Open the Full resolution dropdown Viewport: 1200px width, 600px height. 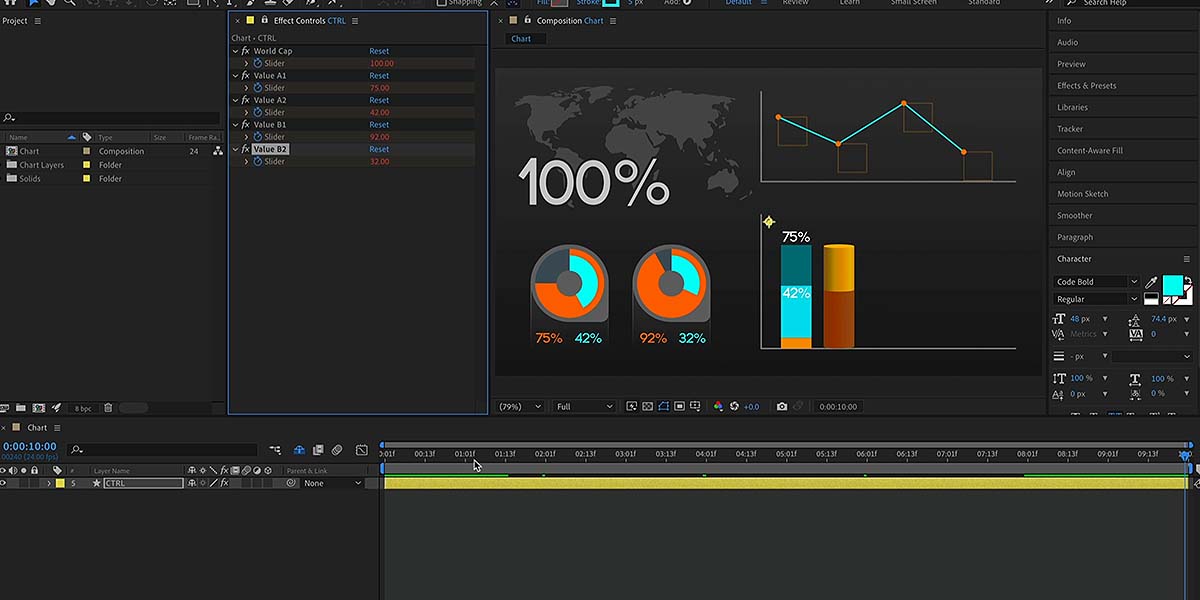[x=584, y=407]
